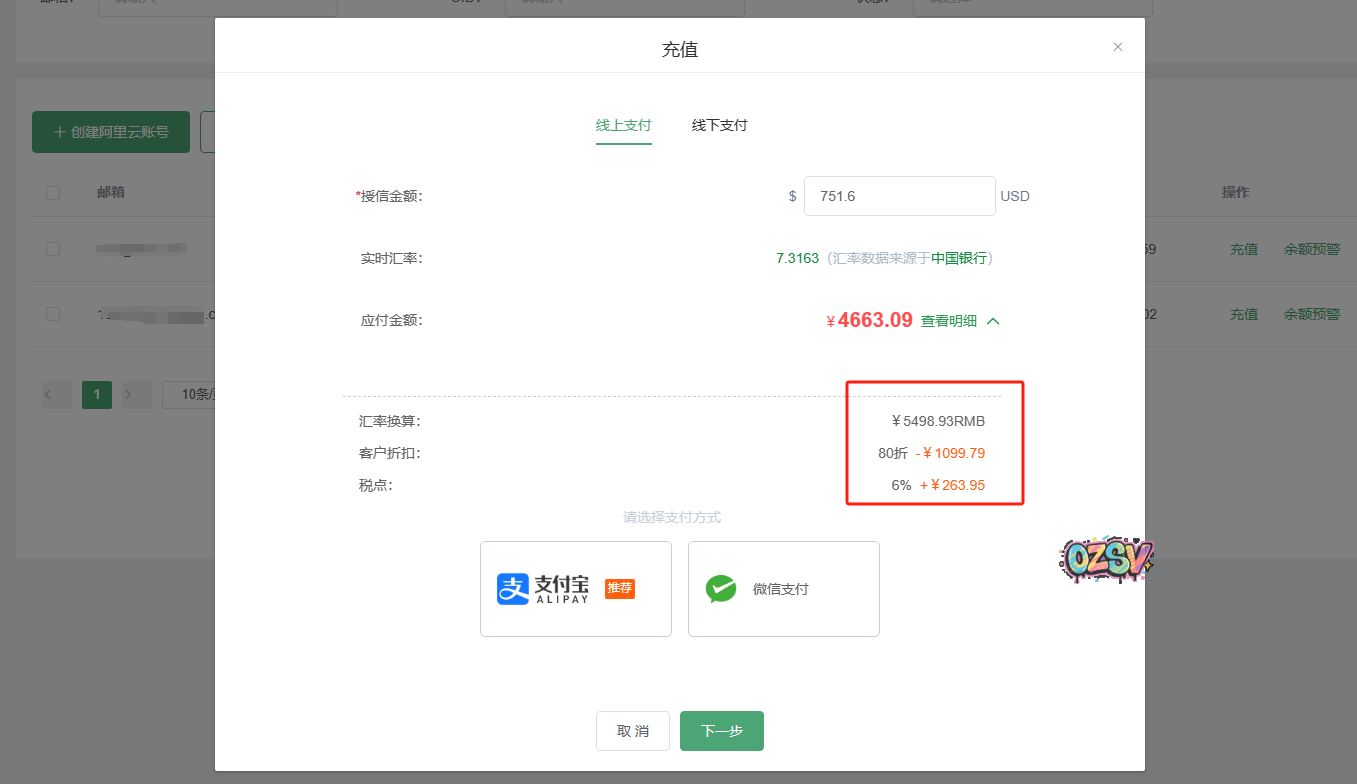1357x784 pixels.
Task: Click the OZSV graffiti sticker
Action: [1106, 560]
